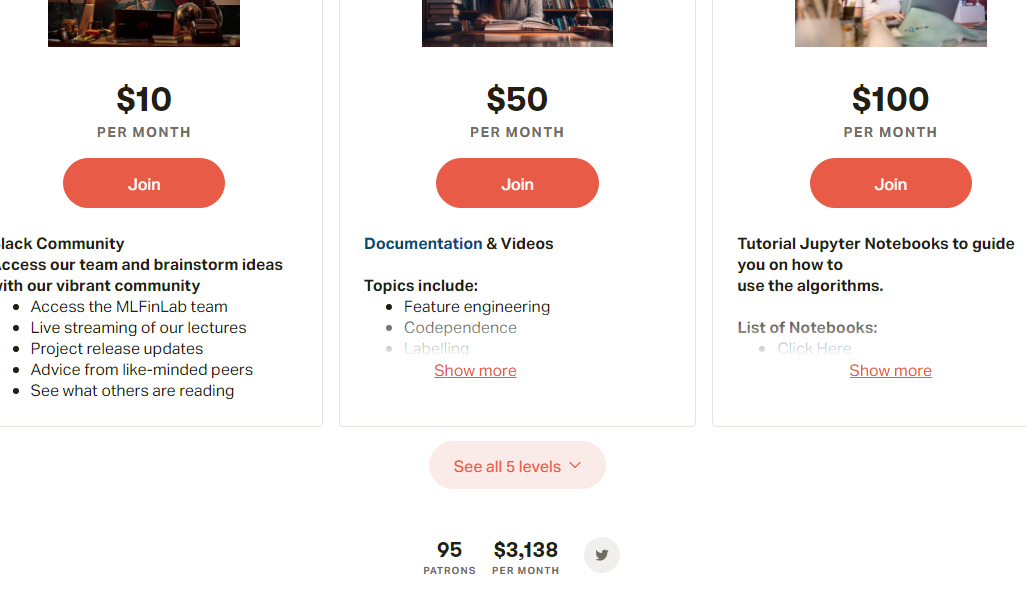The image size is (1026, 606).
Task: Click the See all 5 levels text
Action: point(507,467)
